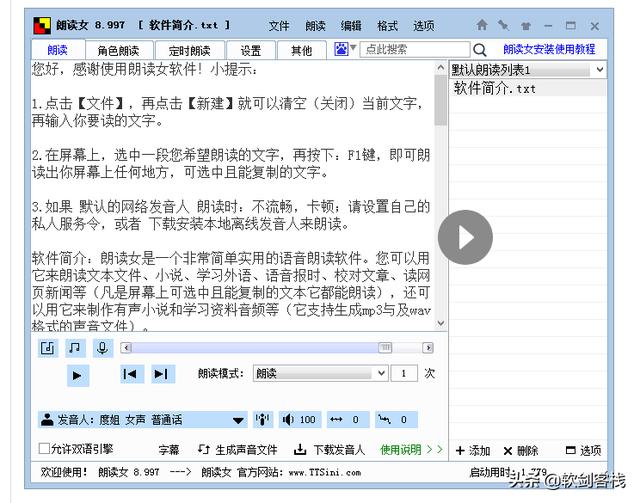Open the 朗读 menu in title bar
Image resolution: width=640 pixels, height=503 pixels.
pyautogui.click(x=315, y=26)
